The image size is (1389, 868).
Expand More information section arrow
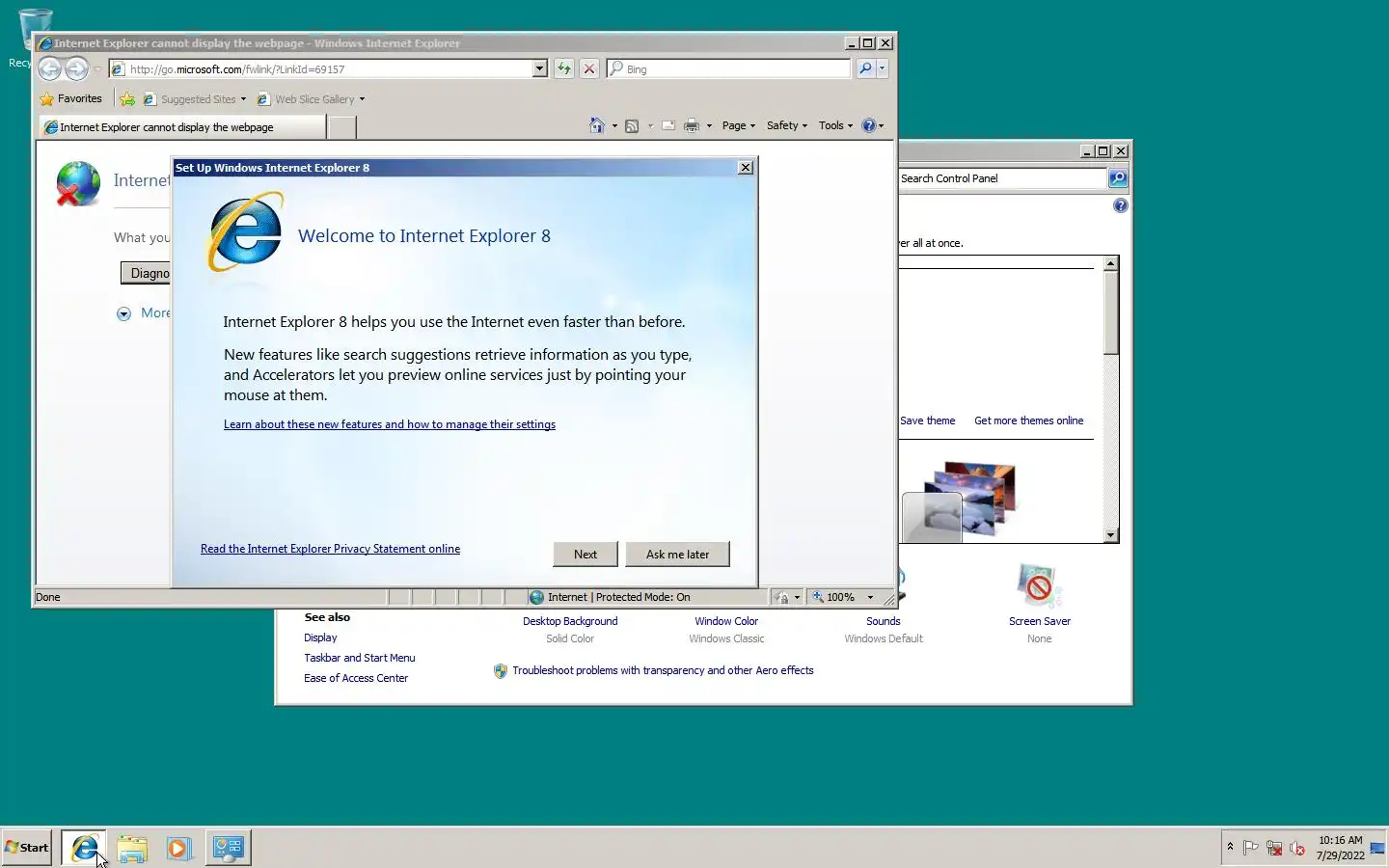(x=123, y=313)
